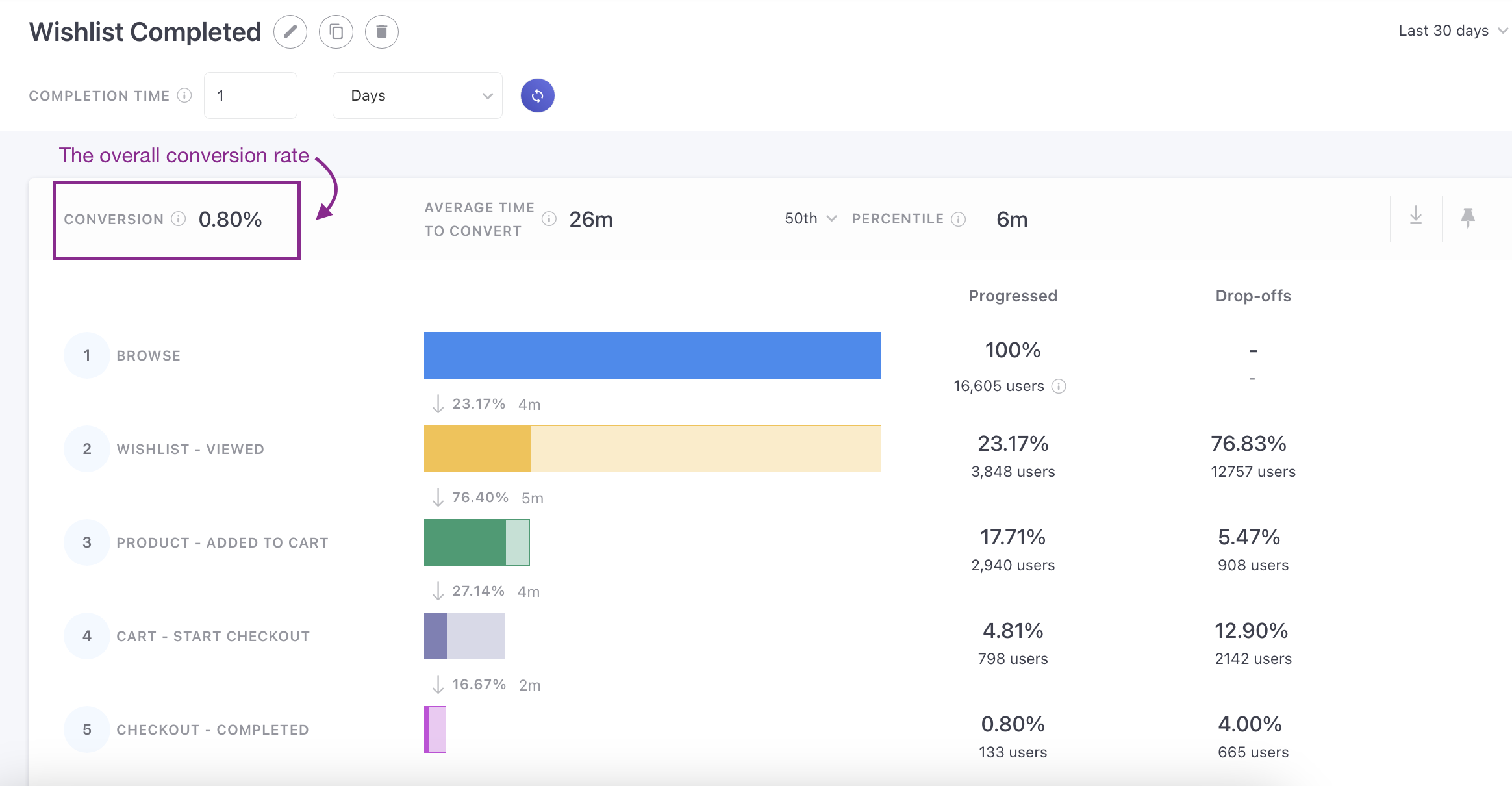Duplicate the funnel using copy icon
Viewport: 1512px width, 786px height.
pyautogui.click(x=336, y=32)
